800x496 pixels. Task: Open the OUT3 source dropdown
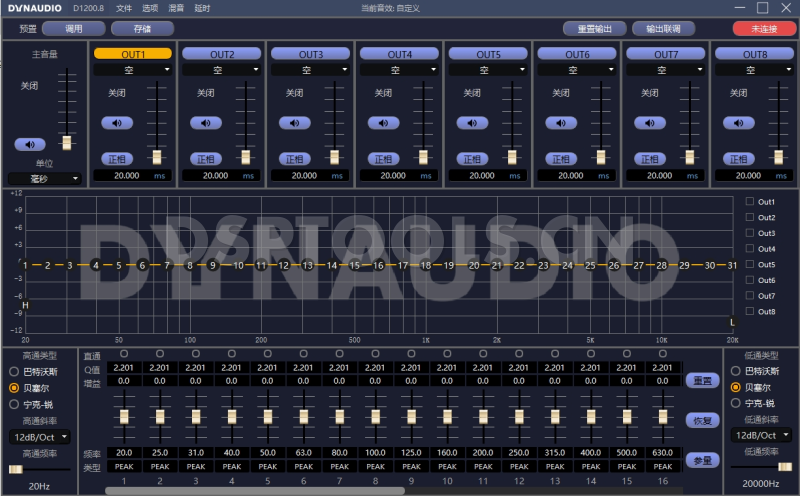[x=310, y=70]
